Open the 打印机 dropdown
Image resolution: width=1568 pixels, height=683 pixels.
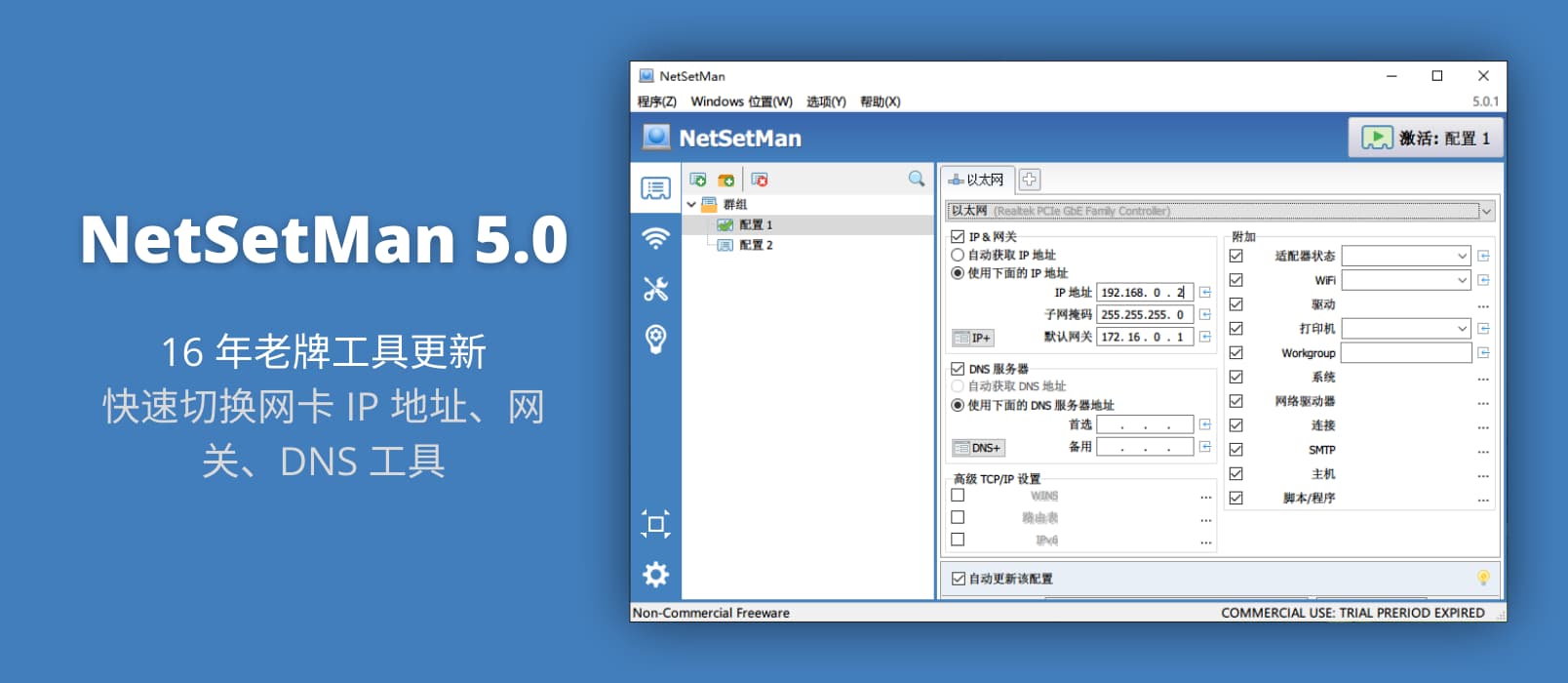[x=1405, y=329]
